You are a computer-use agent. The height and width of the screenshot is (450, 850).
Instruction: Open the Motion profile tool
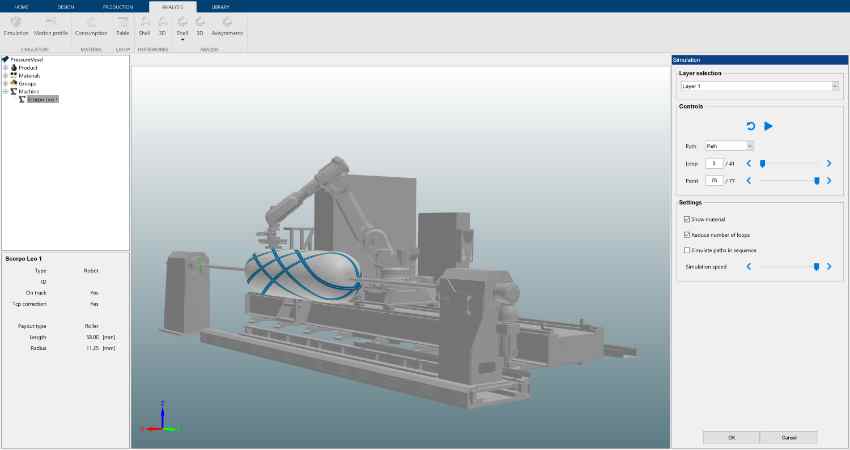tap(50, 24)
